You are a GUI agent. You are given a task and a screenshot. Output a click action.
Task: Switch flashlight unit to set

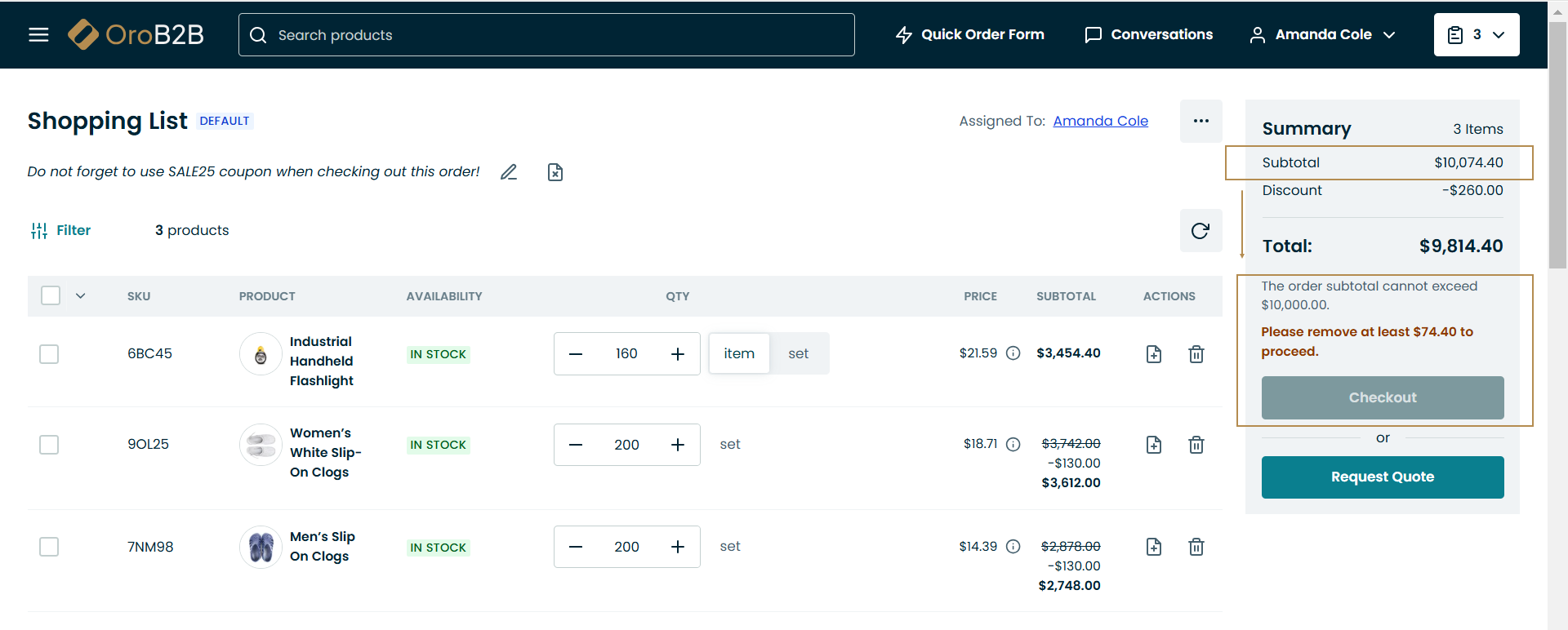pyautogui.click(x=798, y=354)
